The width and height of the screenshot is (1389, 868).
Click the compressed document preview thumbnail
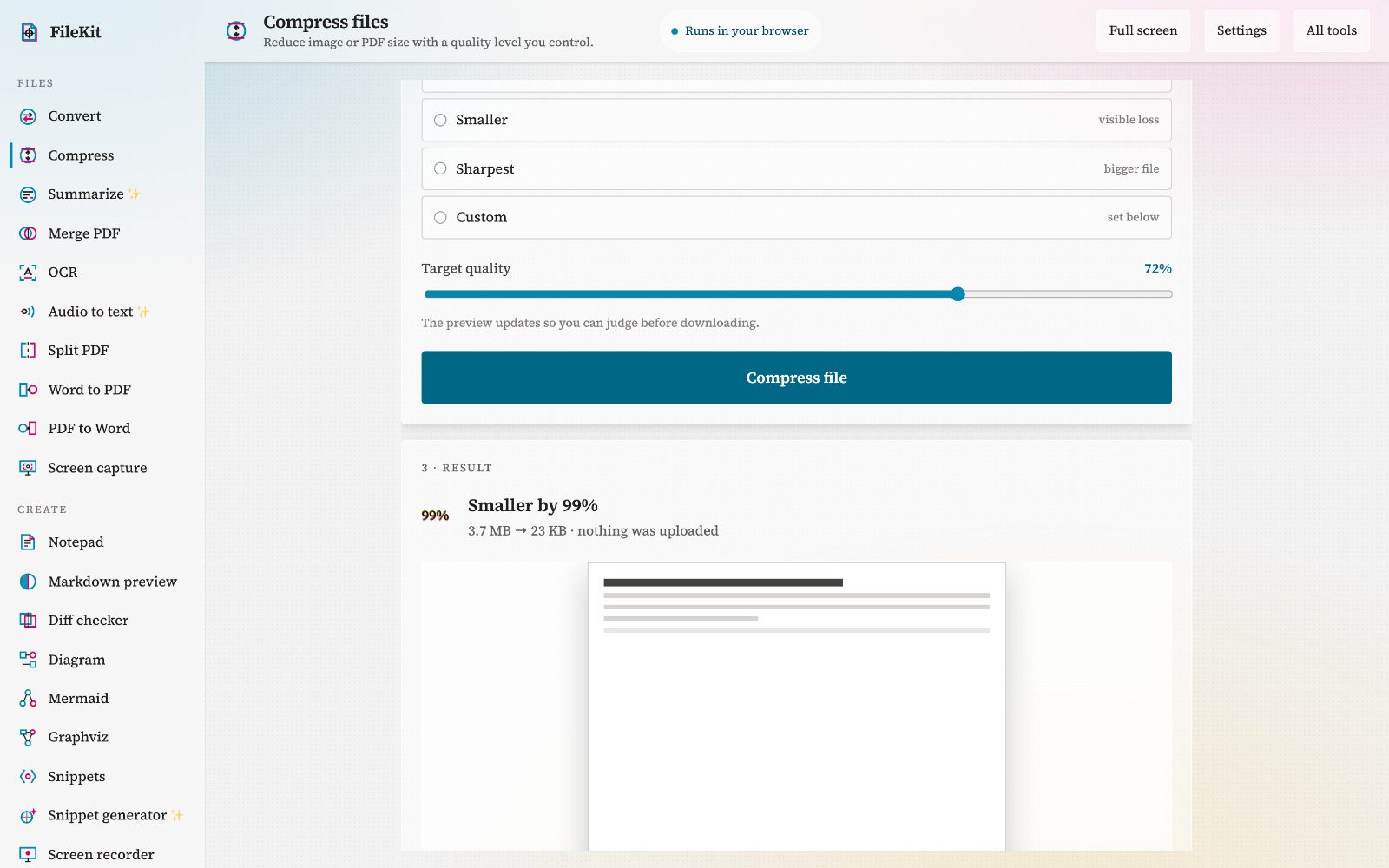point(796,707)
